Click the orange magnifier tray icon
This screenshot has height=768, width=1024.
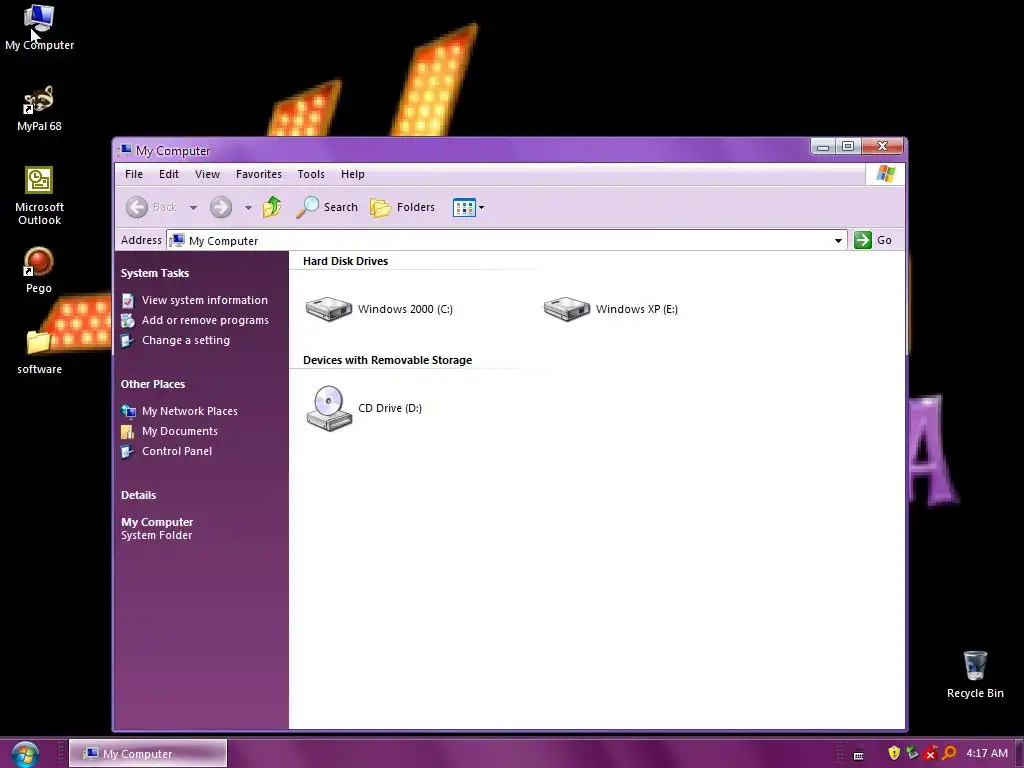coord(949,753)
